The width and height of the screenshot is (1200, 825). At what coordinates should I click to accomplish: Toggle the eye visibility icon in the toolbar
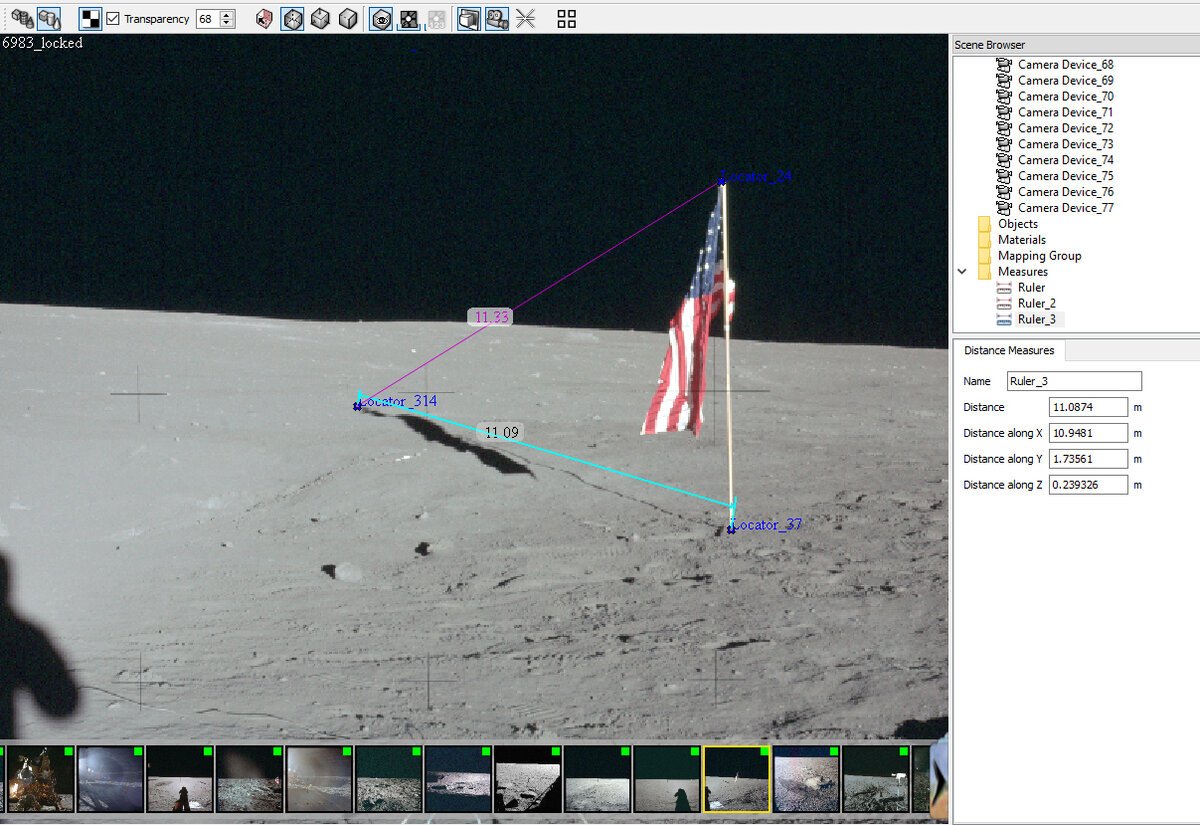[x=382, y=19]
